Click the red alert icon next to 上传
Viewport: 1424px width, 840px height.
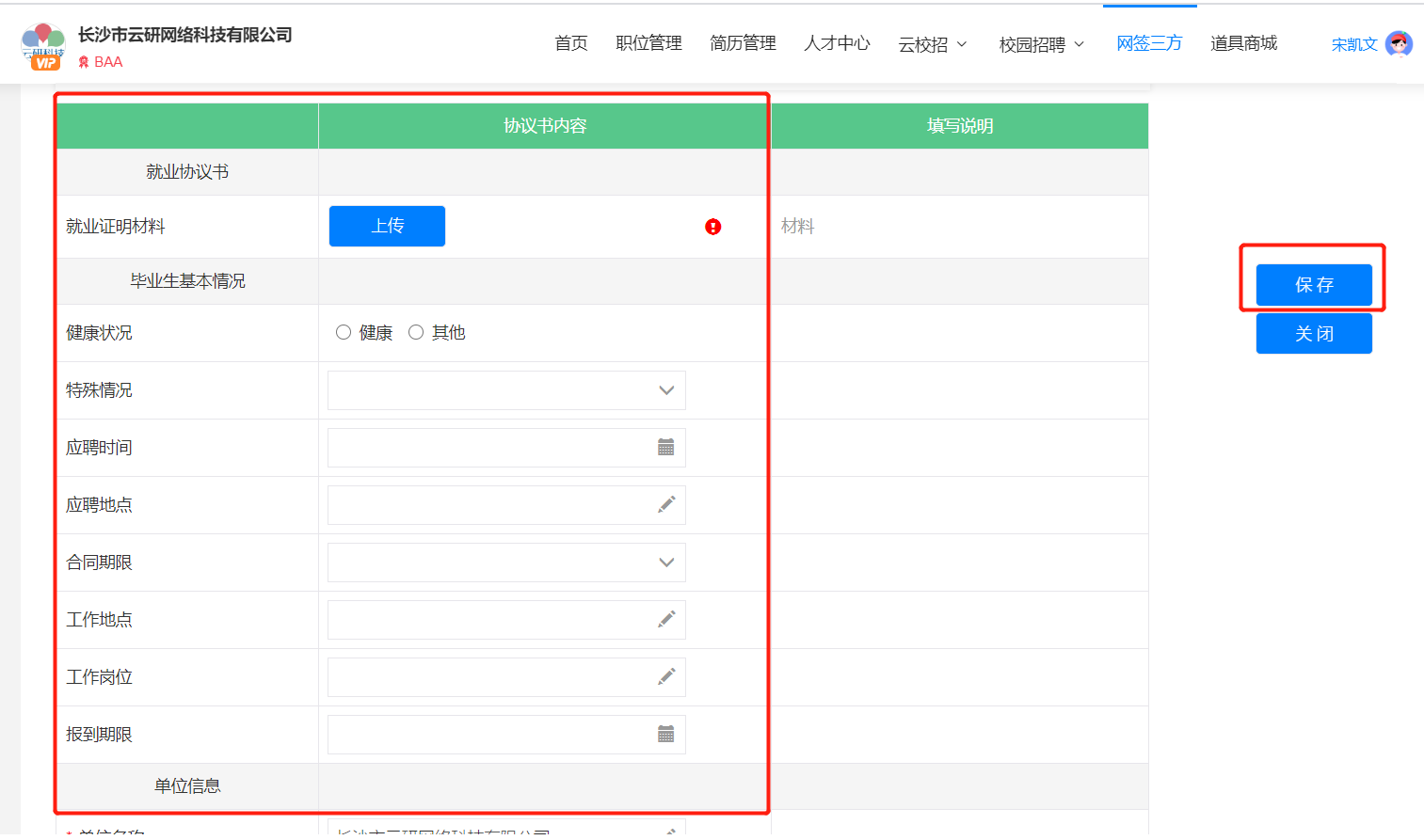(712, 226)
